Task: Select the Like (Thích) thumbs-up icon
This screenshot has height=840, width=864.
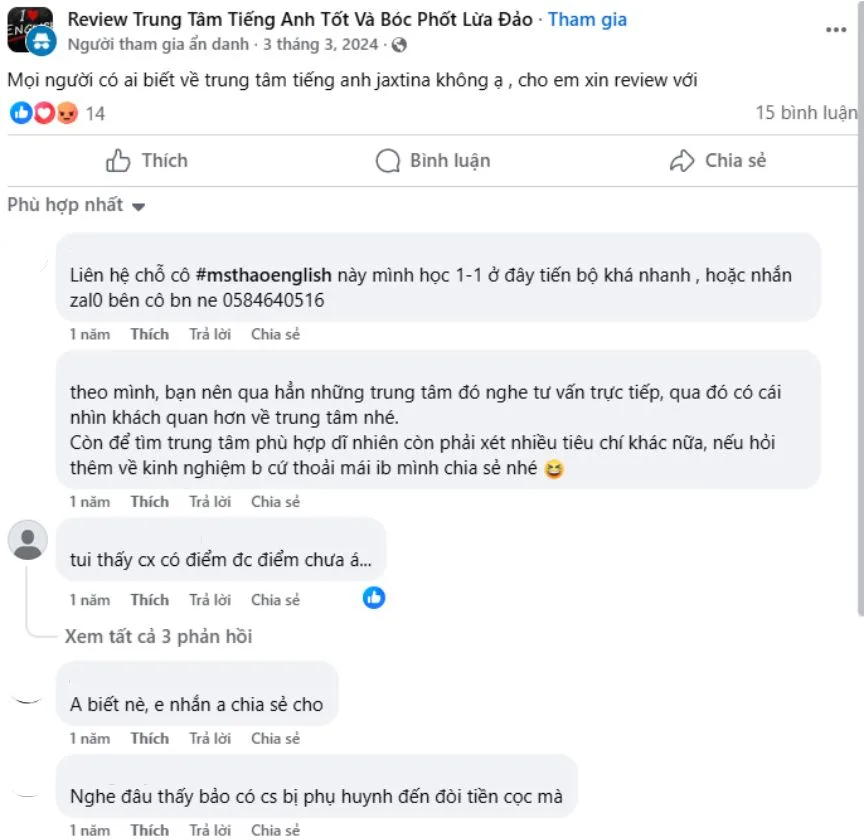Action: pos(120,160)
